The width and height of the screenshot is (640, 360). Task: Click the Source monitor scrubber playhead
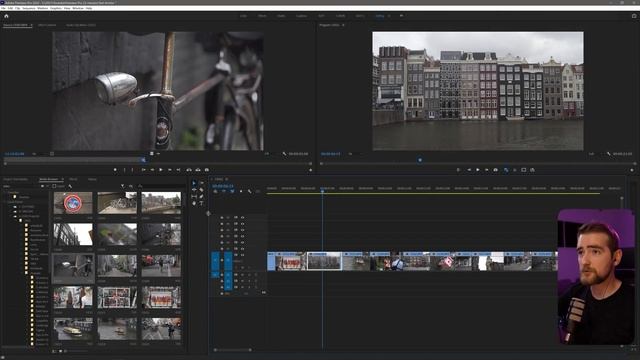click(x=143, y=160)
